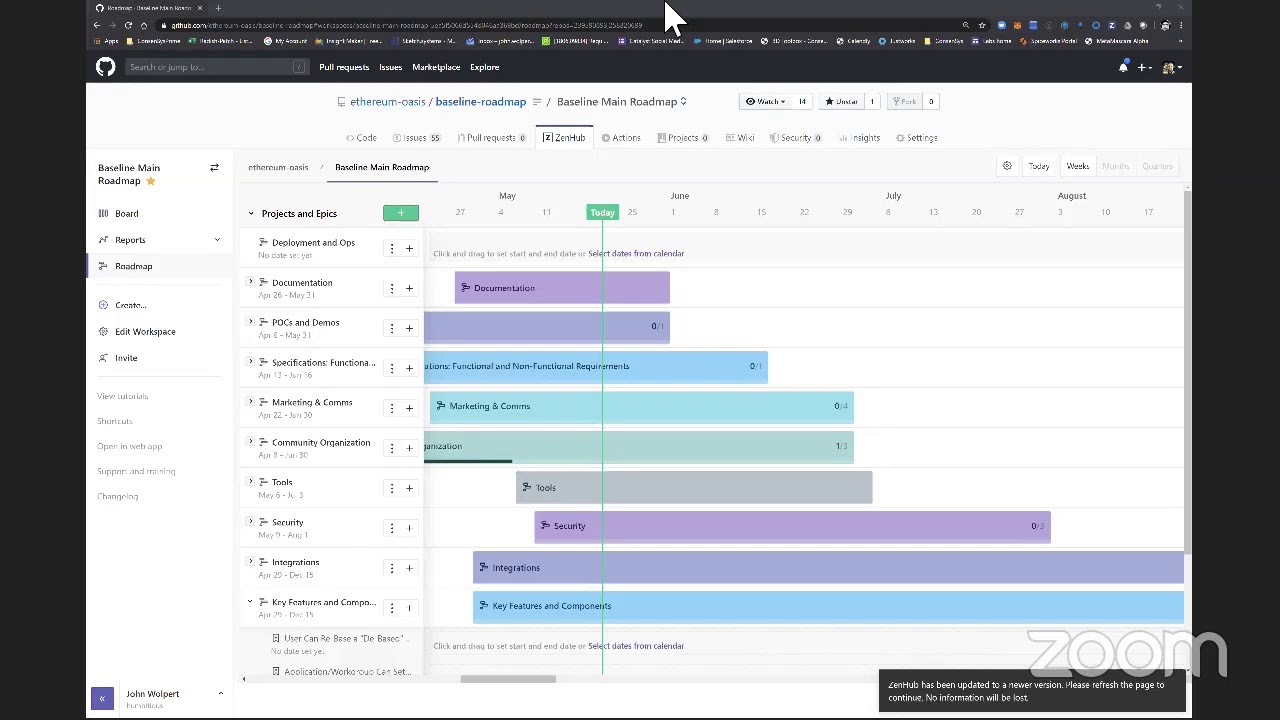The height and width of the screenshot is (720, 1280).
Task: Open the three-dot menu for Specifications row
Action: pyautogui.click(x=392, y=368)
